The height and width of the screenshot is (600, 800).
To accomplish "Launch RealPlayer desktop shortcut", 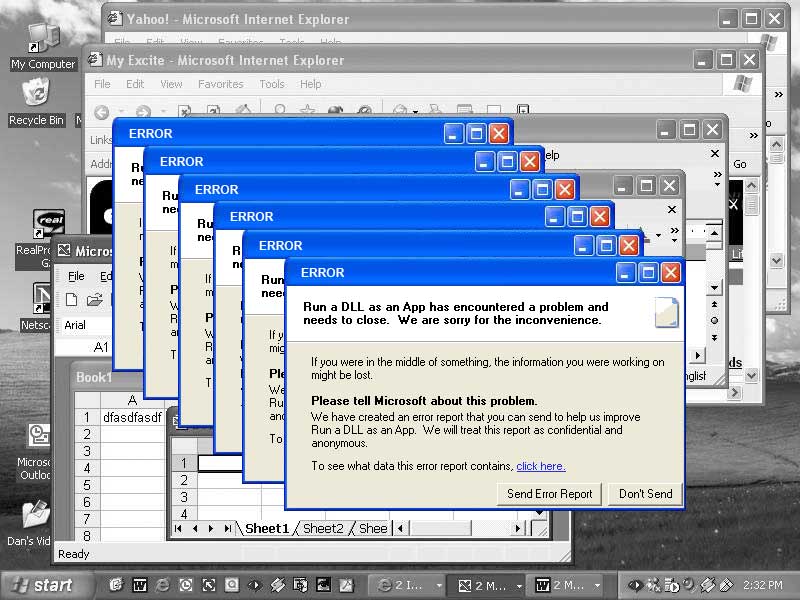I will (x=48, y=223).
